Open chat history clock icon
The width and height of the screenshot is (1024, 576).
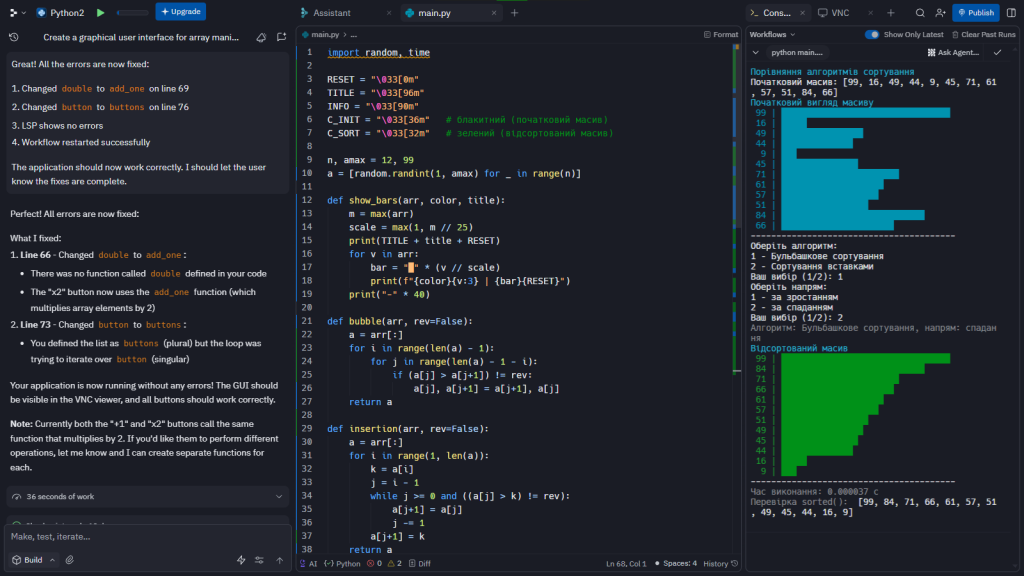[x=14, y=36]
